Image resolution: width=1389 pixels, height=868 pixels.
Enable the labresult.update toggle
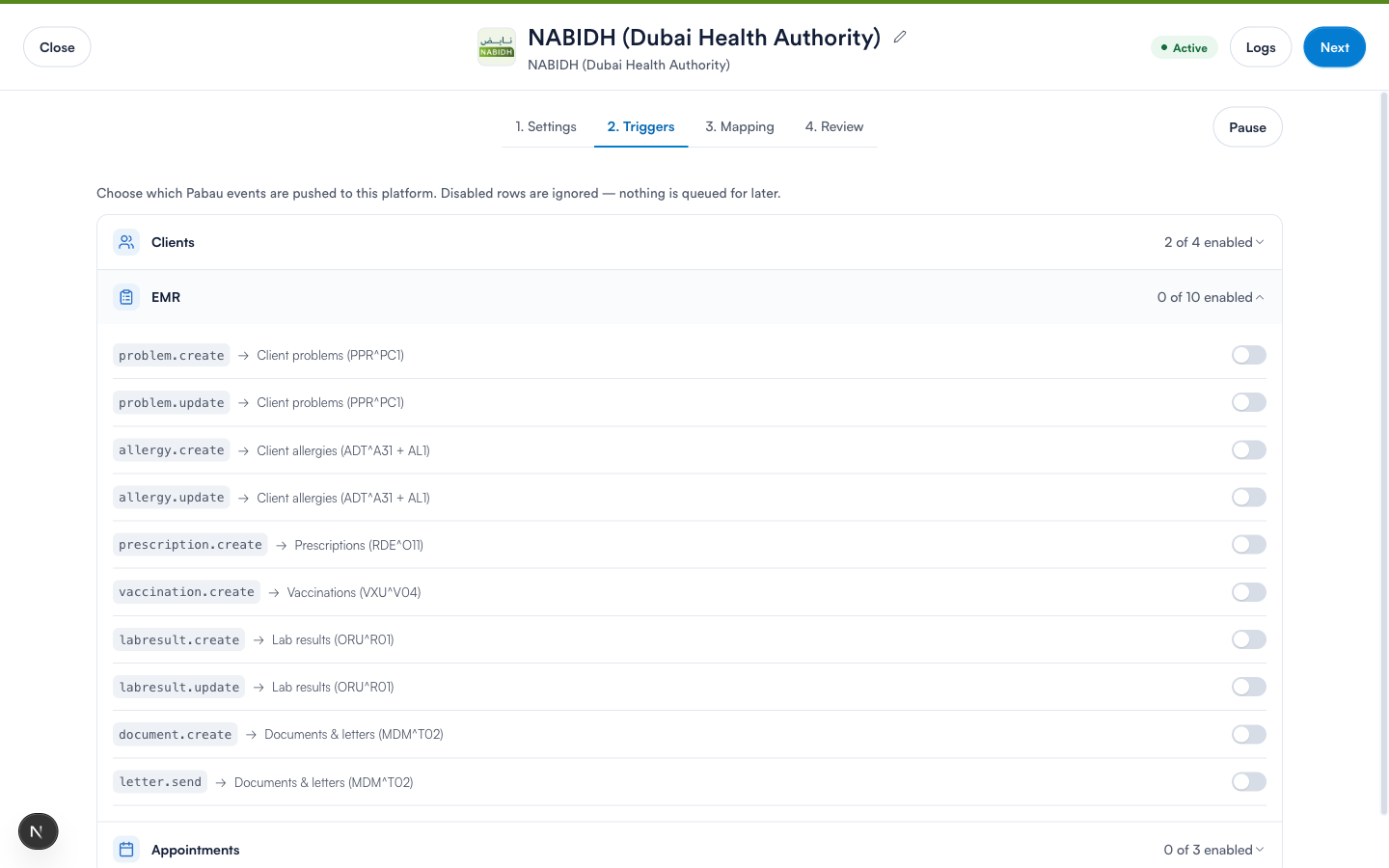1249,687
